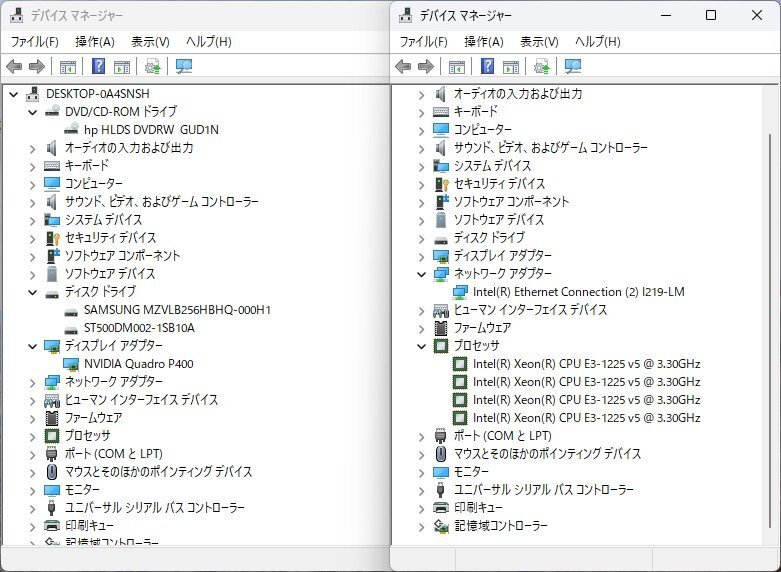
Task: Click キーボード icon in left window
Action: pos(52,166)
